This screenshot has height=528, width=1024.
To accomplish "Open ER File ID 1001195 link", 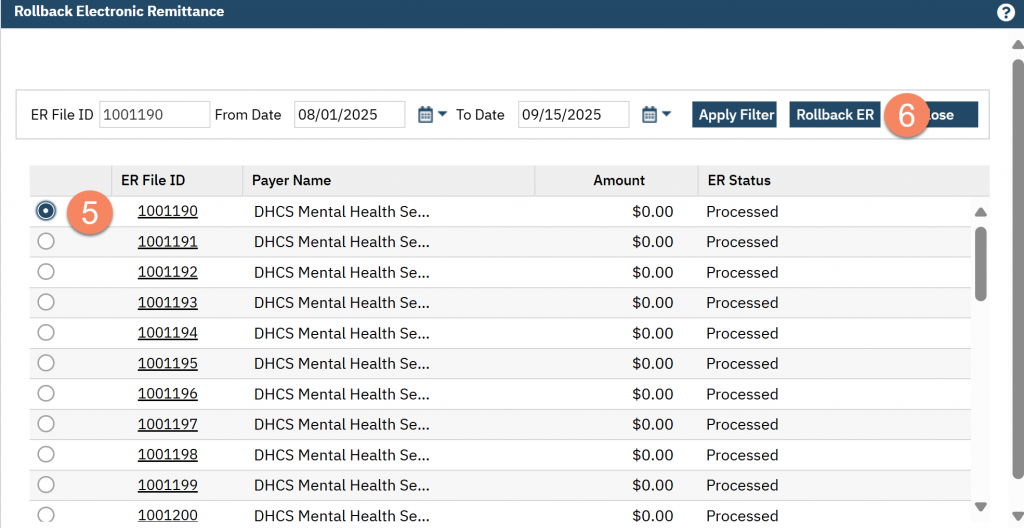I will click(167, 363).
